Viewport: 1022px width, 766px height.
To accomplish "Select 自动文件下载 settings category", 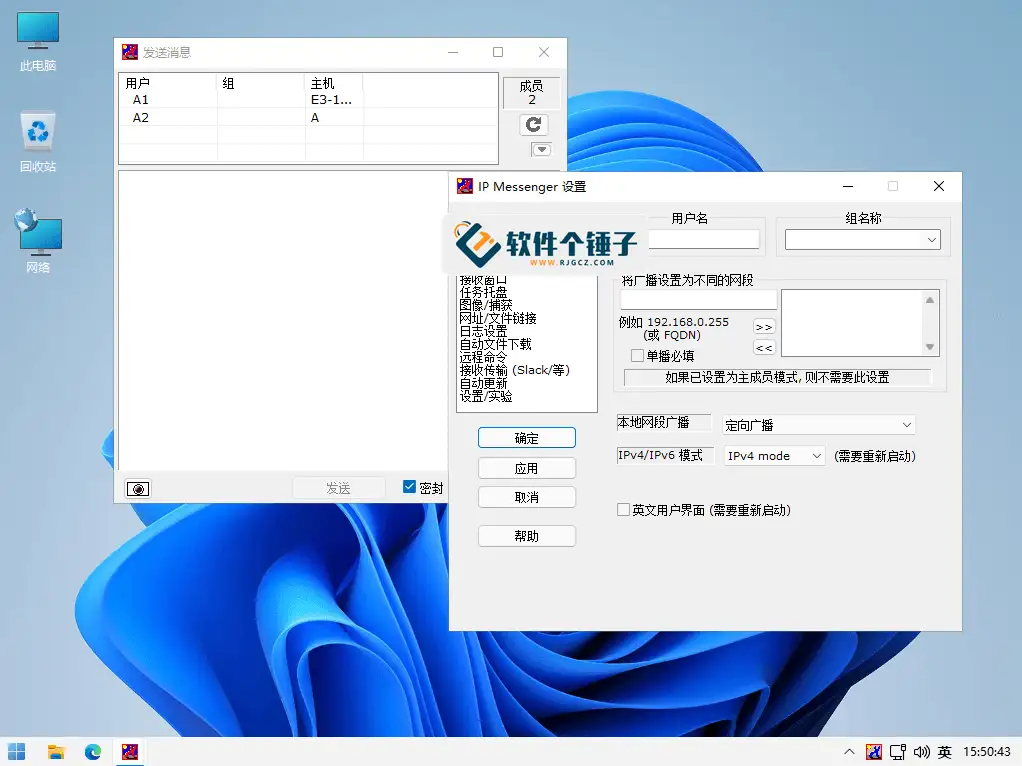I will (x=495, y=344).
